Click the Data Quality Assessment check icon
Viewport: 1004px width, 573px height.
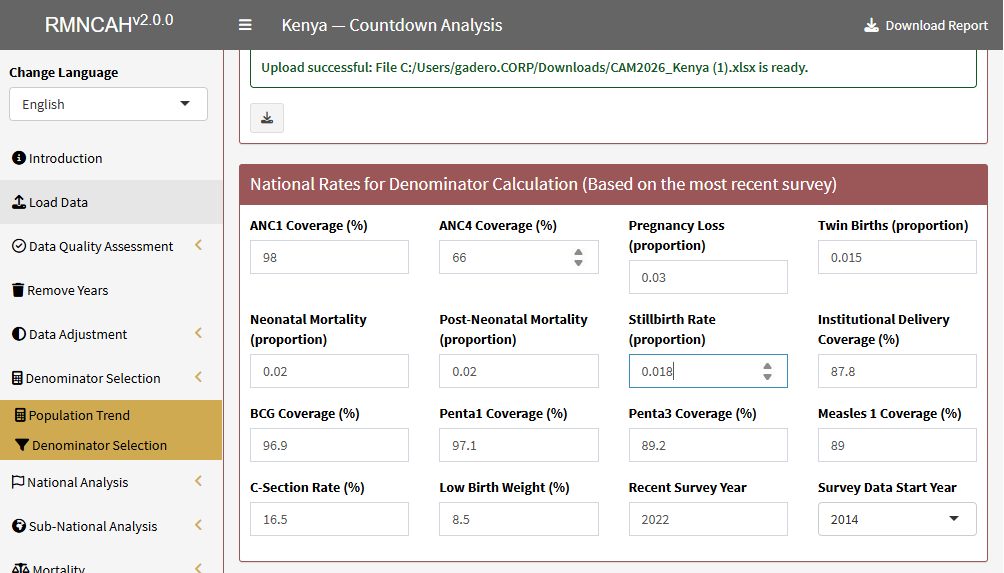pos(19,246)
